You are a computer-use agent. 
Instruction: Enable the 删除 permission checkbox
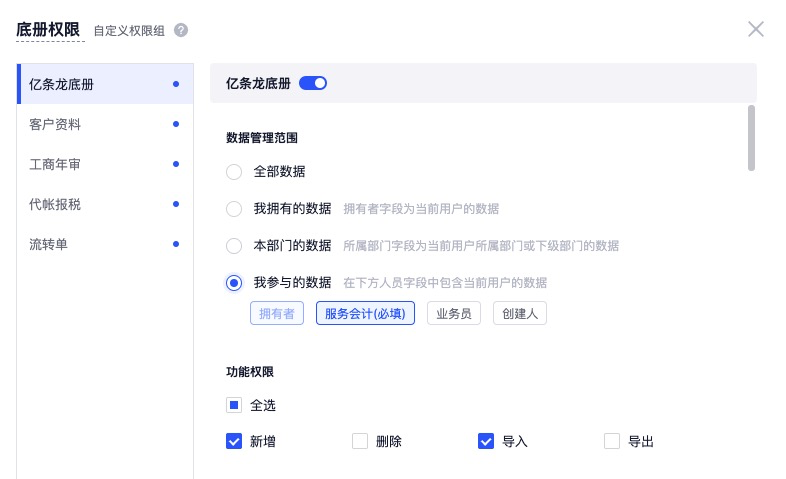point(360,441)
